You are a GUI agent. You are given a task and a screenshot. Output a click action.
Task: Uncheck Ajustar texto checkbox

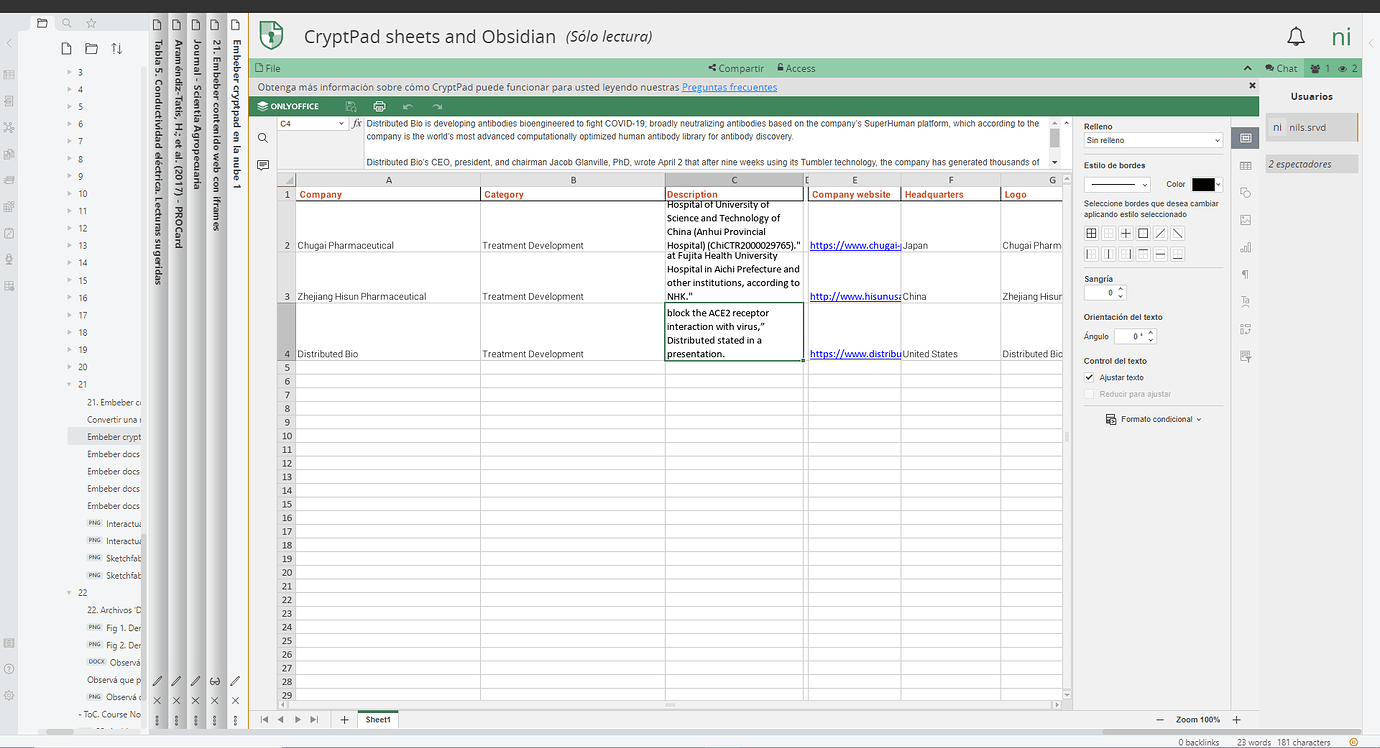click(1089, 377)
